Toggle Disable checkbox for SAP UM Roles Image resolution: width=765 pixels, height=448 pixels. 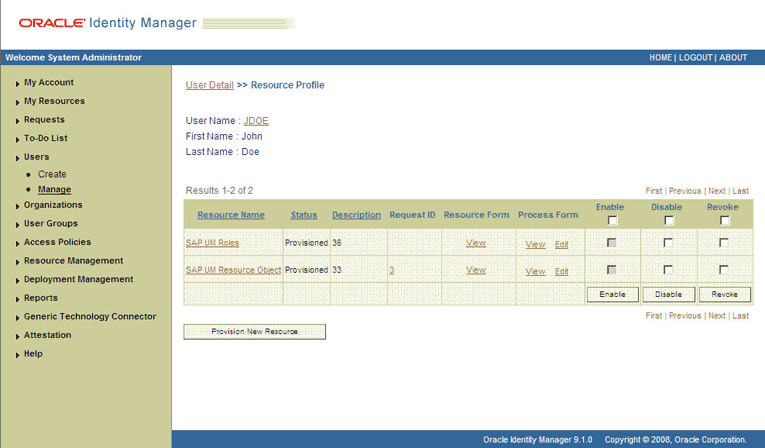[668, 243]
